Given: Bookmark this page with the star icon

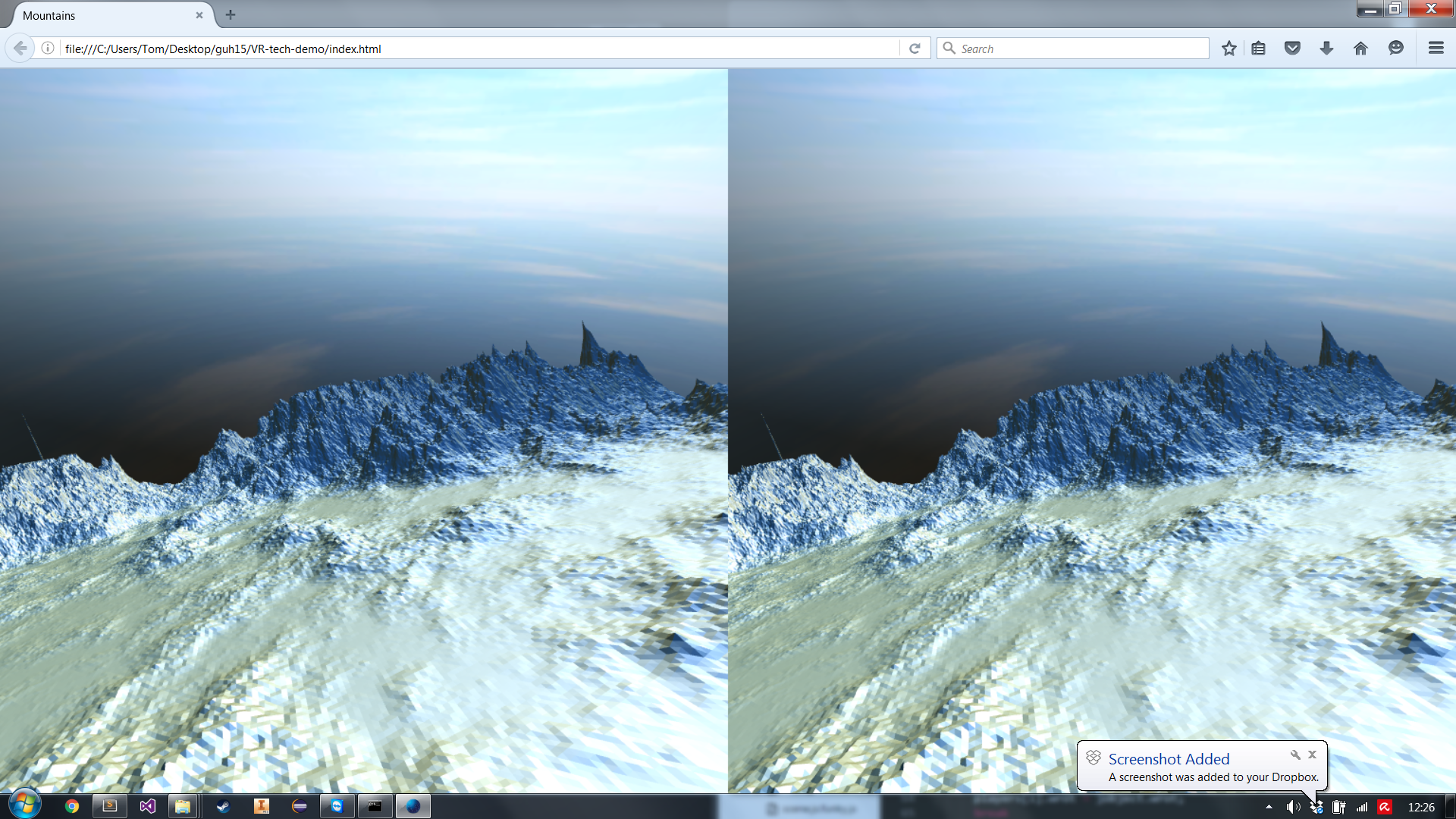Looking at the screenshot, I should coord(1228,49).
